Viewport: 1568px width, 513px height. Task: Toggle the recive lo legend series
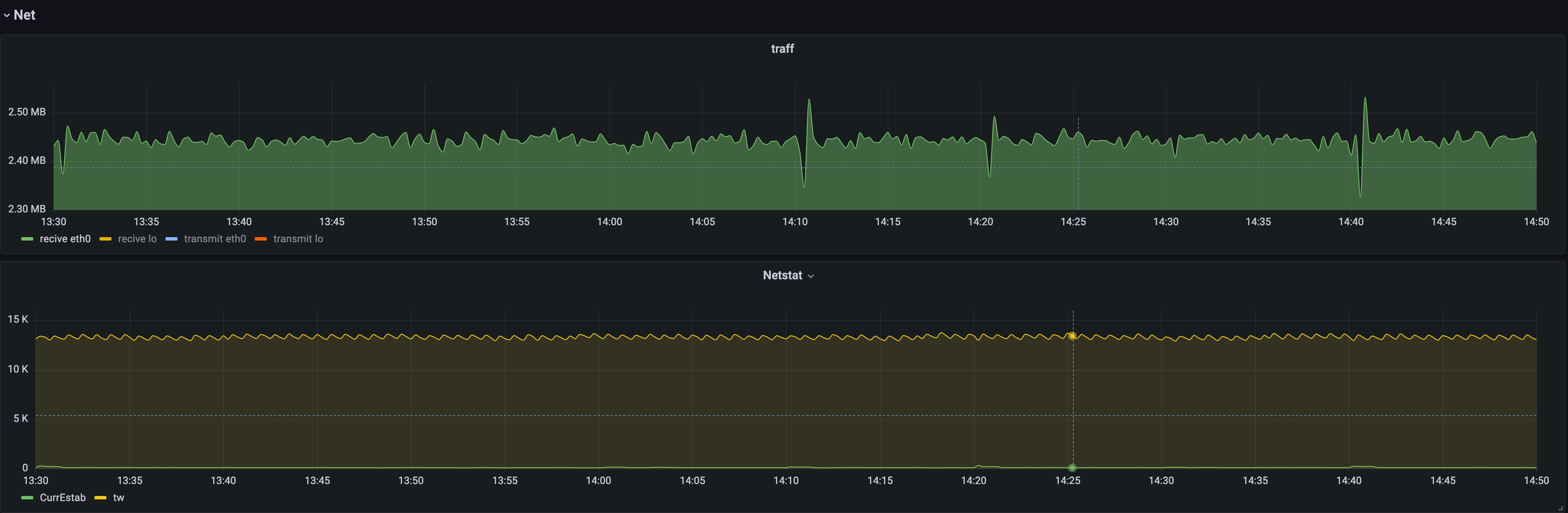pos(137,239)
